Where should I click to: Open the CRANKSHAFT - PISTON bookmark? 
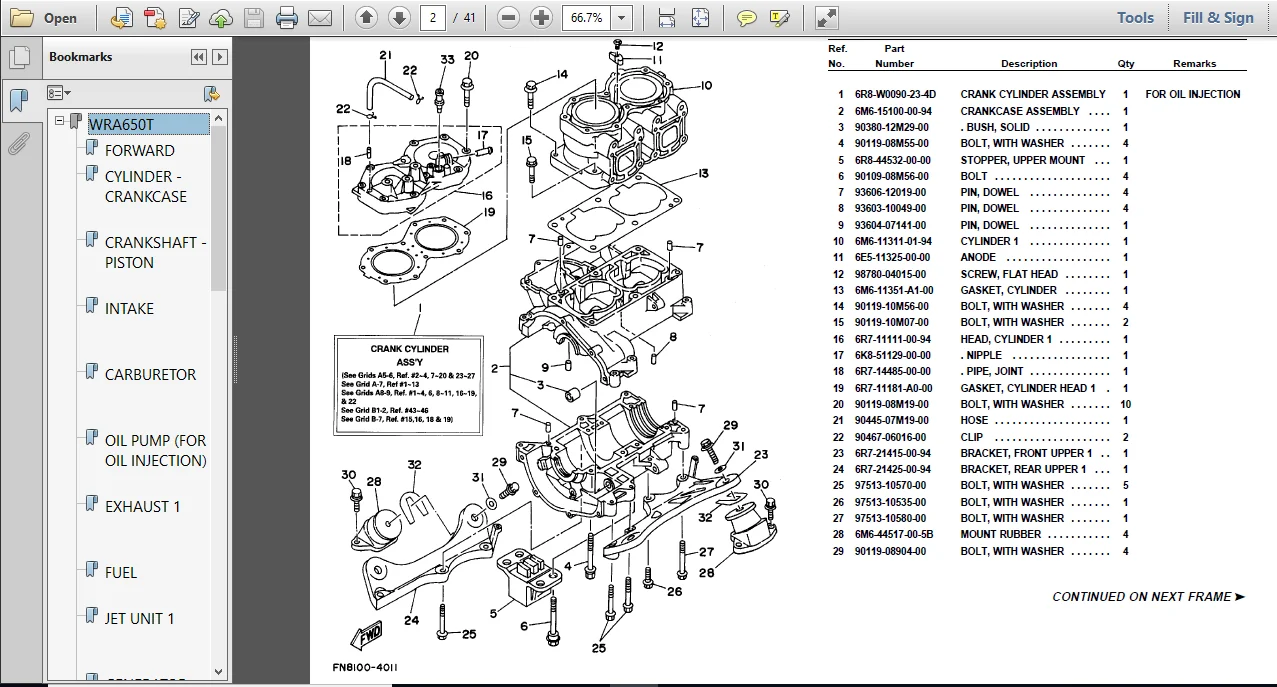(x=155, y=252)
